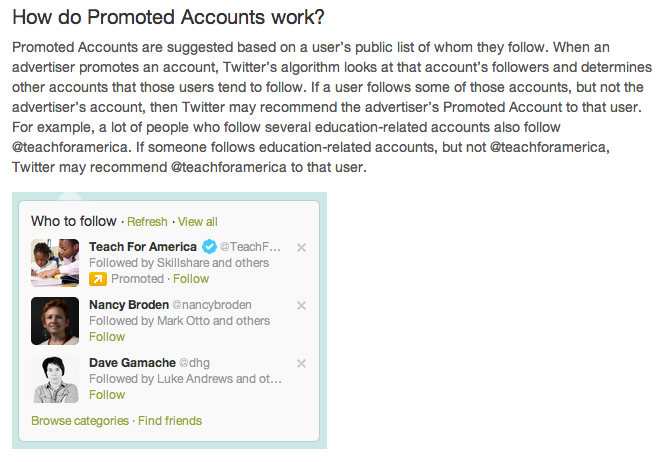Click the Promoted label text
The width and height of the screenshot is (661, 462).
point(137,279)
